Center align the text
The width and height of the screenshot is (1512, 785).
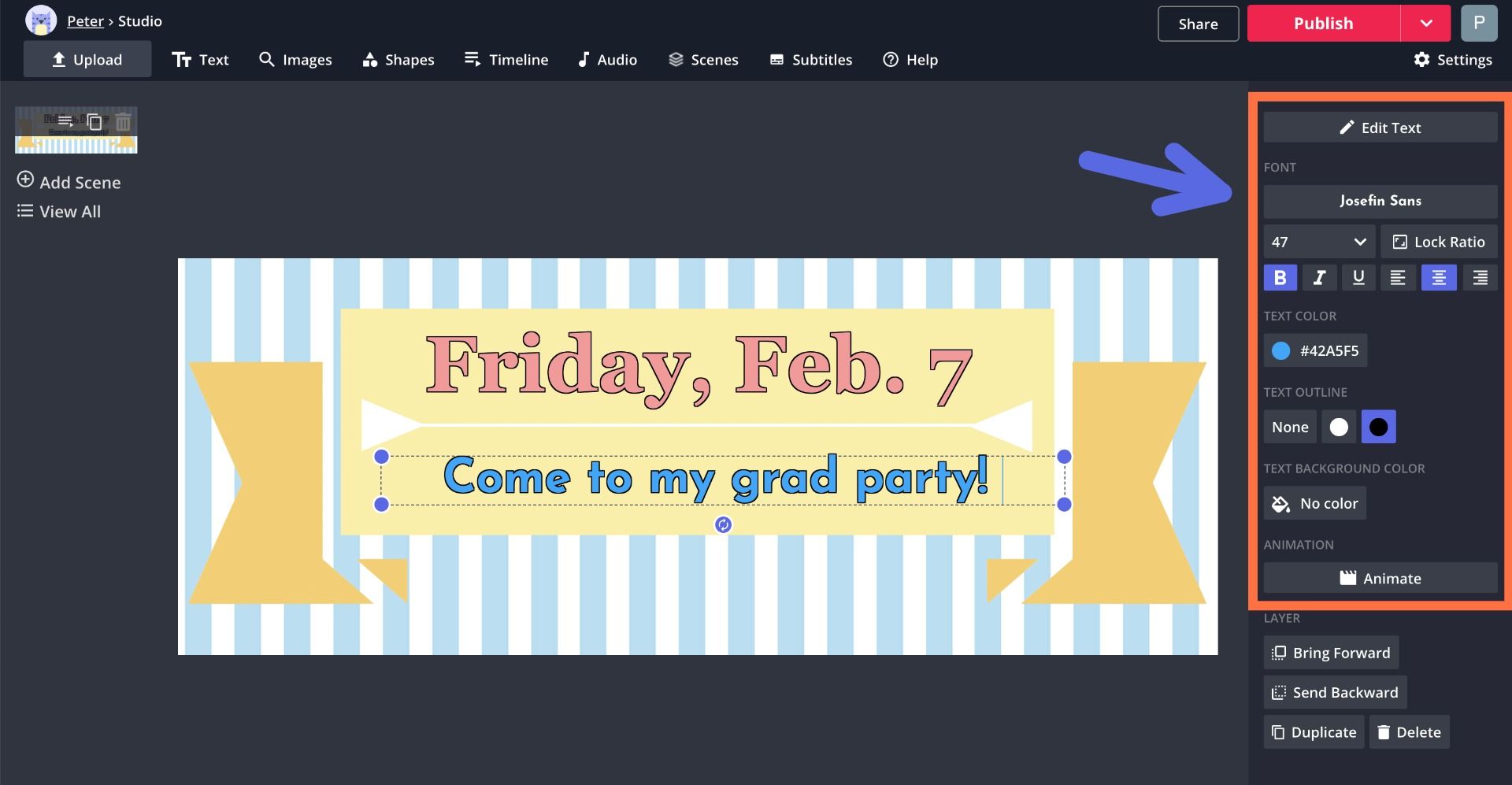tap(1439, 277)
